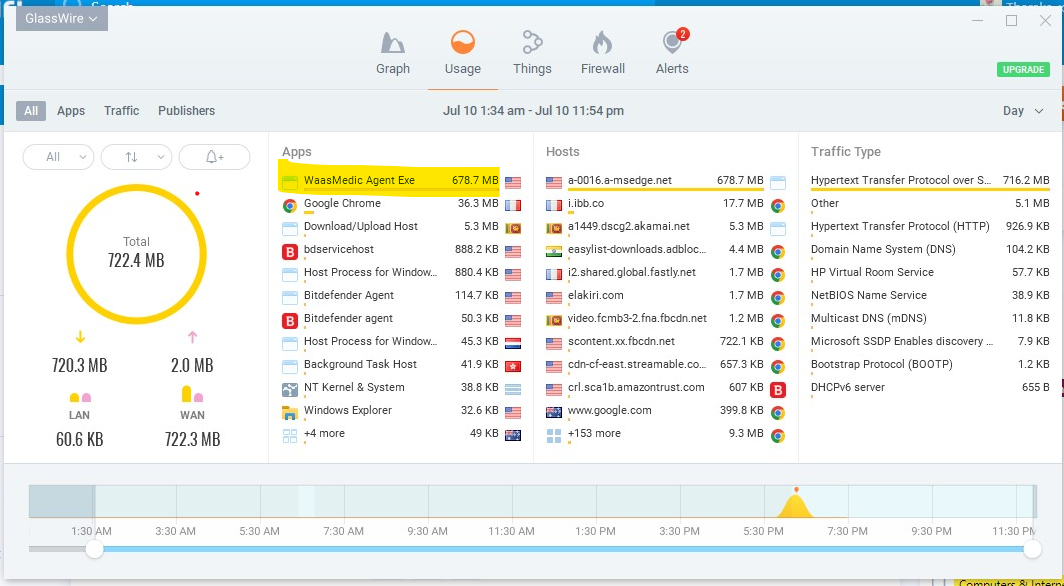Viewport: 1064px width, 586px height.
Task: Select the i2.shared.global.fastly.net host
Action: [x=666, y=273]
